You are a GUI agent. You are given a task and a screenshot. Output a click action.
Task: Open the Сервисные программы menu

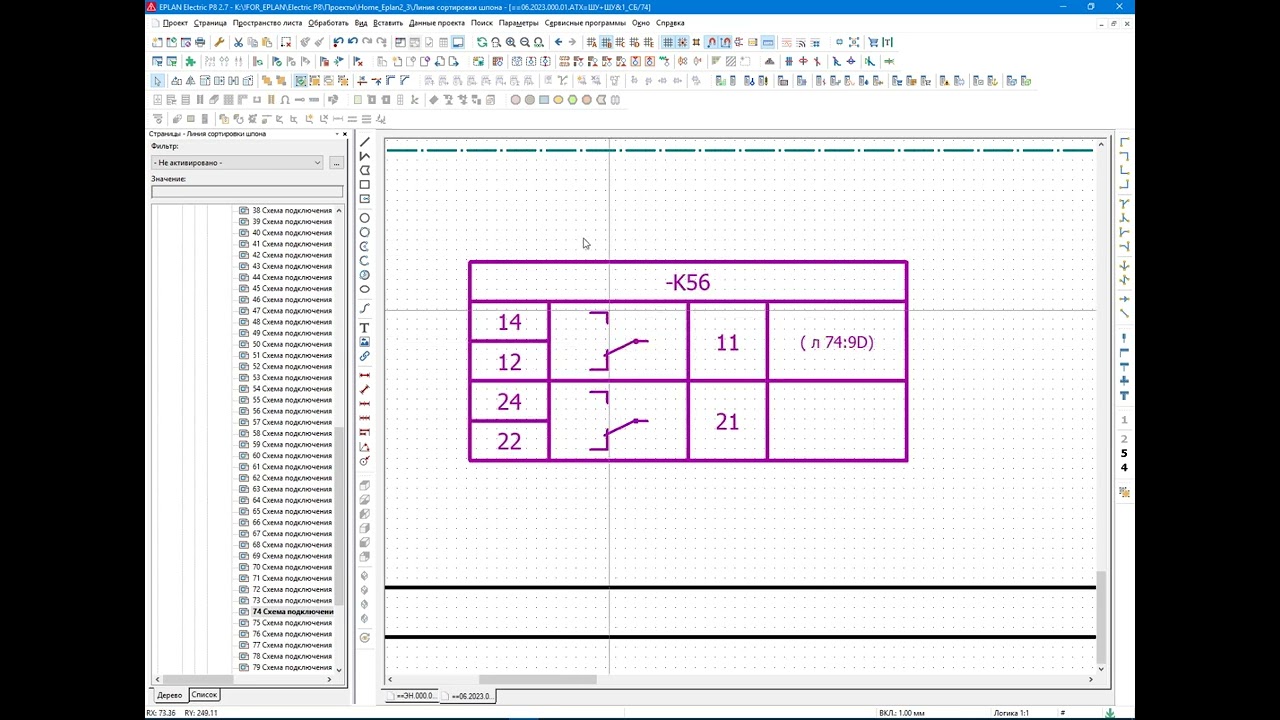(x=585, y=22)
